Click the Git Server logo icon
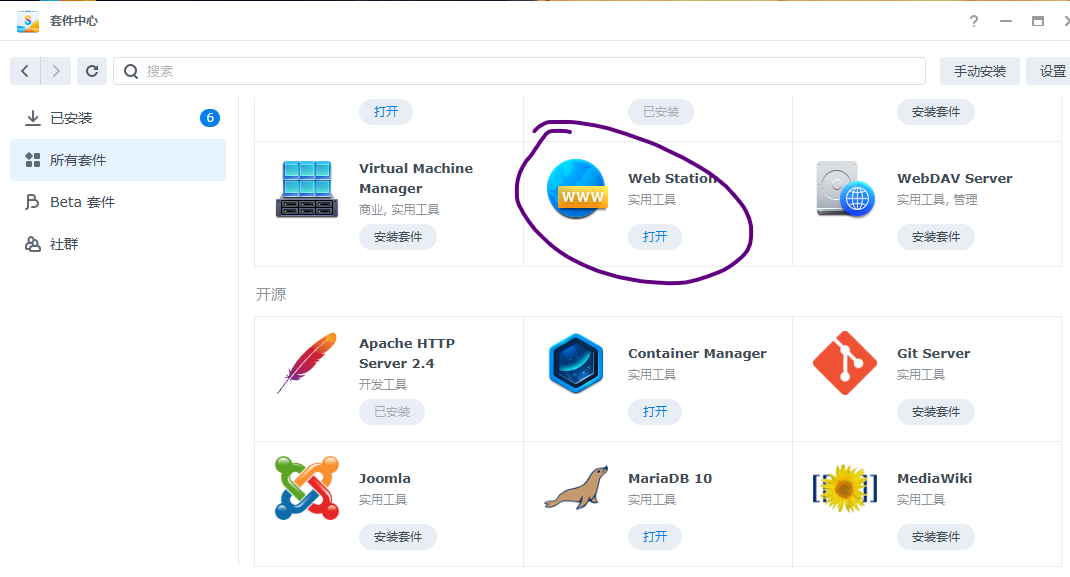Viewport: 1070px width, 577px height. 845,364
